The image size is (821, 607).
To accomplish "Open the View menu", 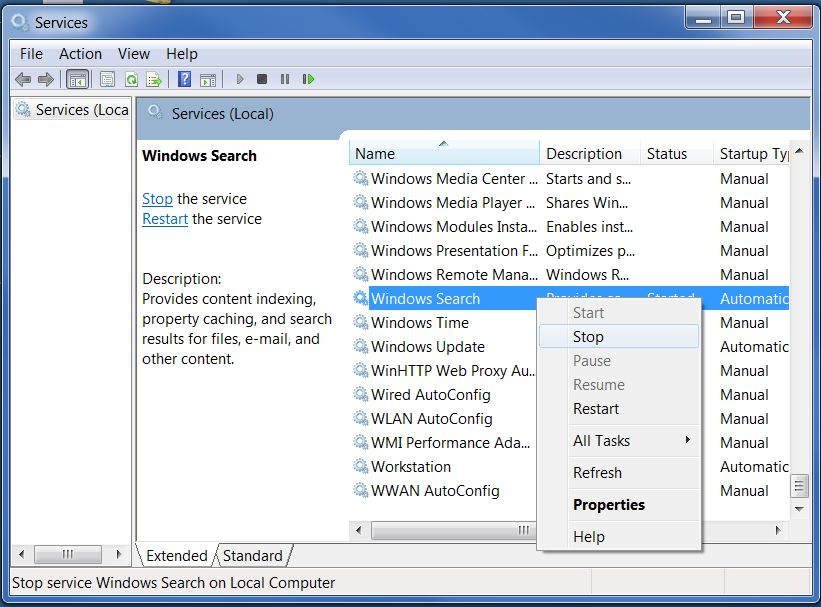I will (x=134, y=54).
